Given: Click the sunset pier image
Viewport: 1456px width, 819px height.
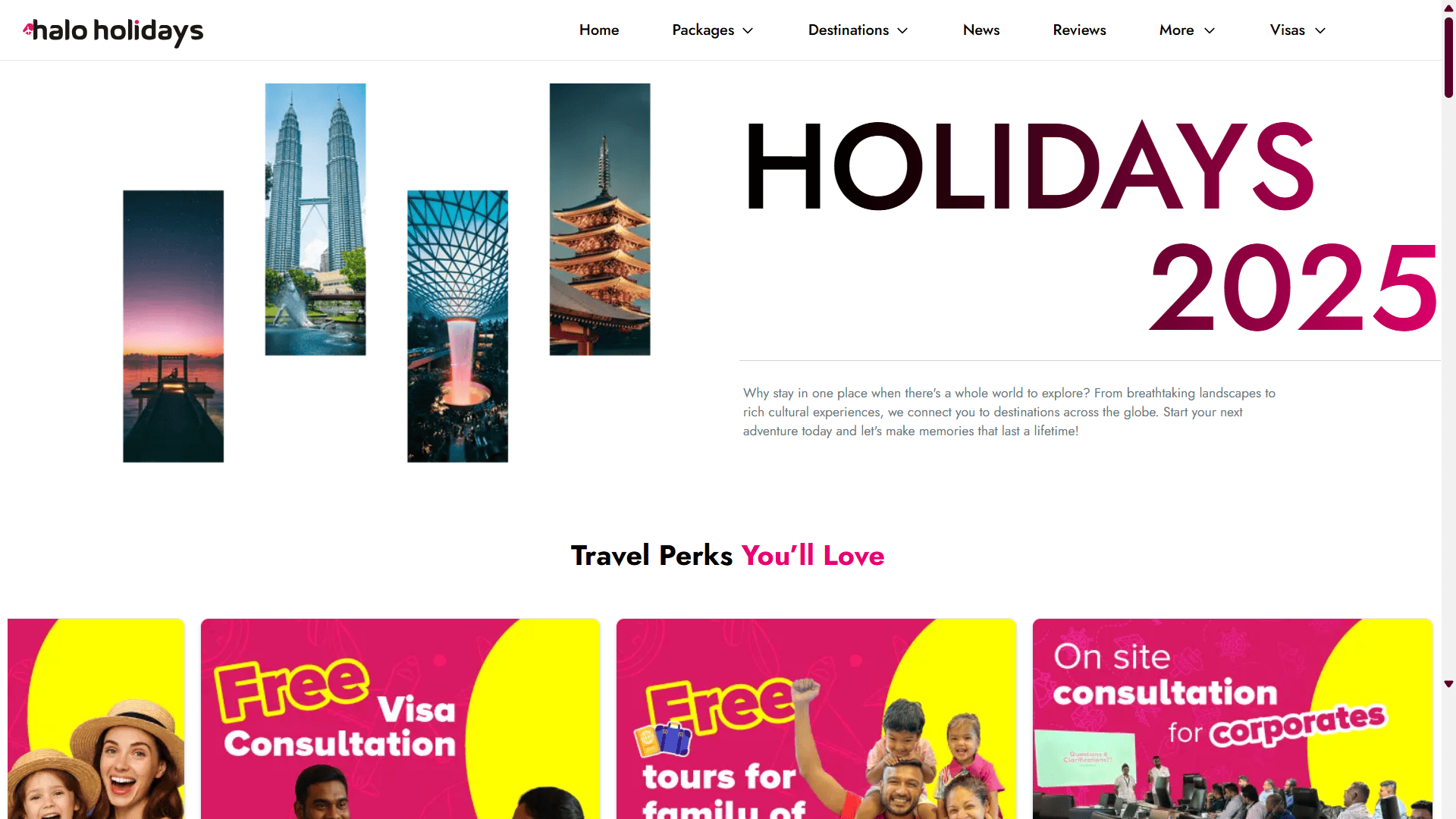Looking at the screenshot, I should pyautogui.click(x=174, y=326).
